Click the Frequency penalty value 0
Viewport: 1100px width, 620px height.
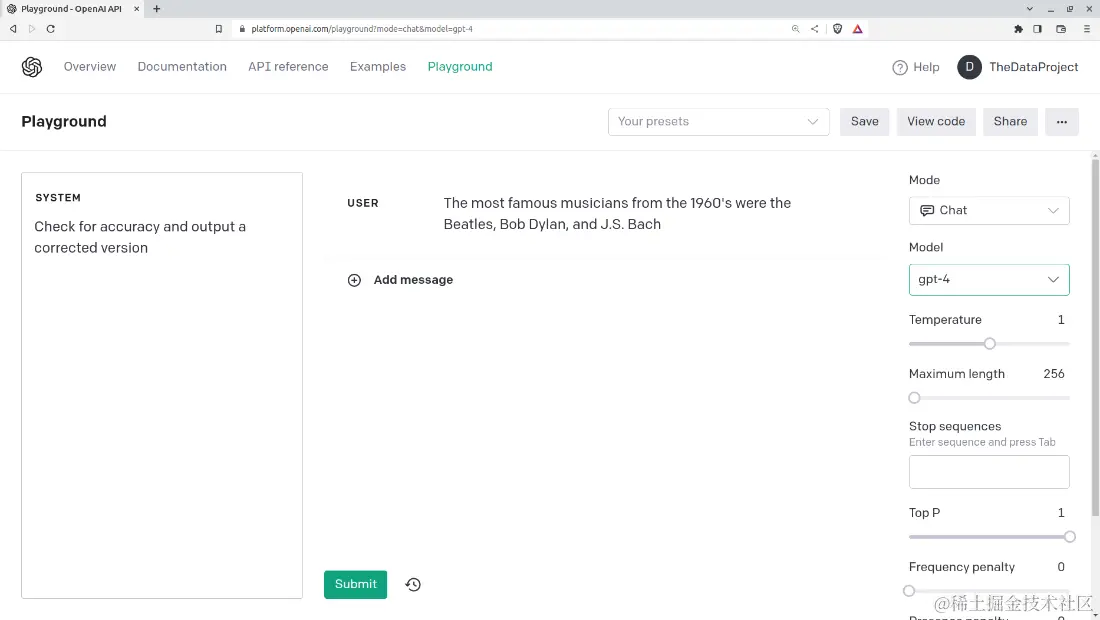[1061, 567]
